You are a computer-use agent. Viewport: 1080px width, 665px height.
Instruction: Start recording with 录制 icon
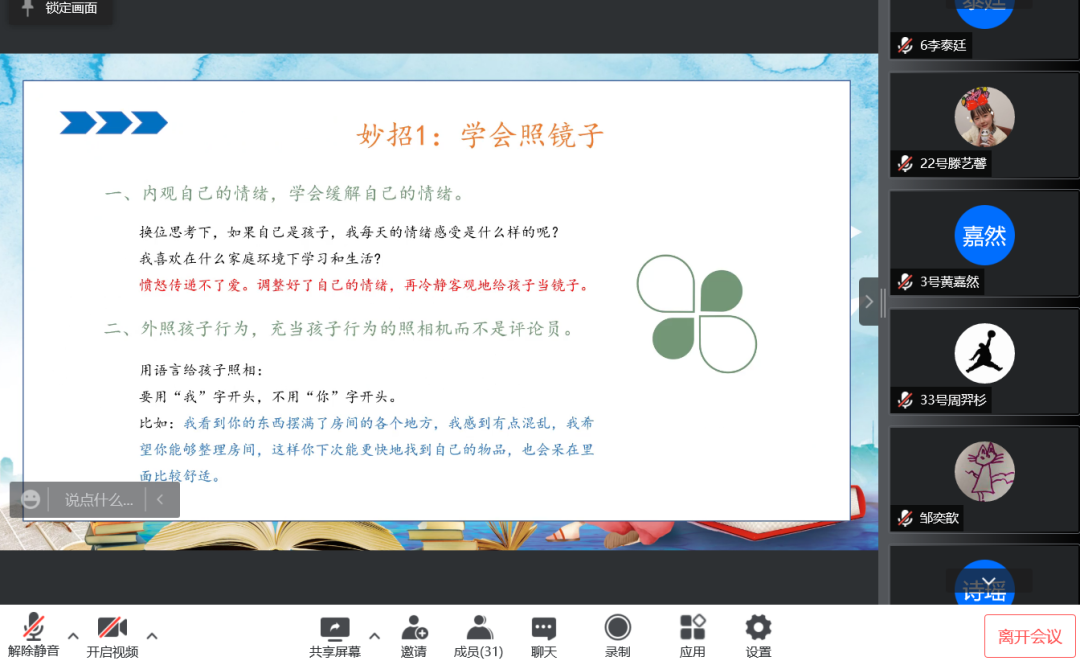point(618,628)
